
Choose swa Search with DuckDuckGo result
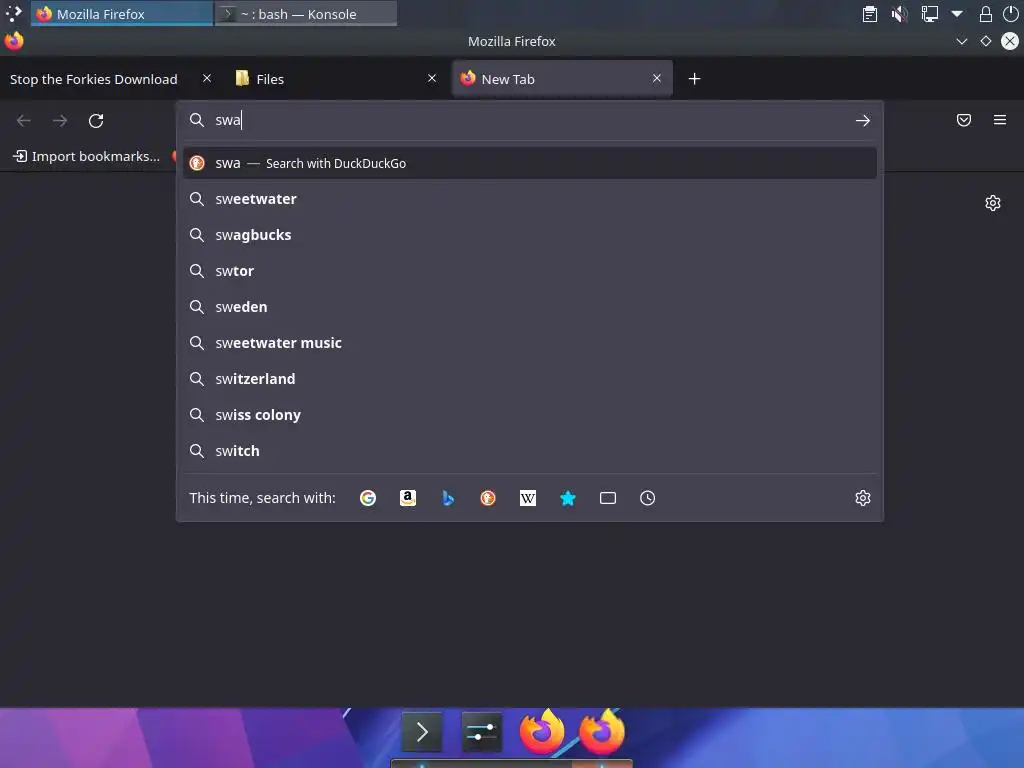[x=530, y=163]
